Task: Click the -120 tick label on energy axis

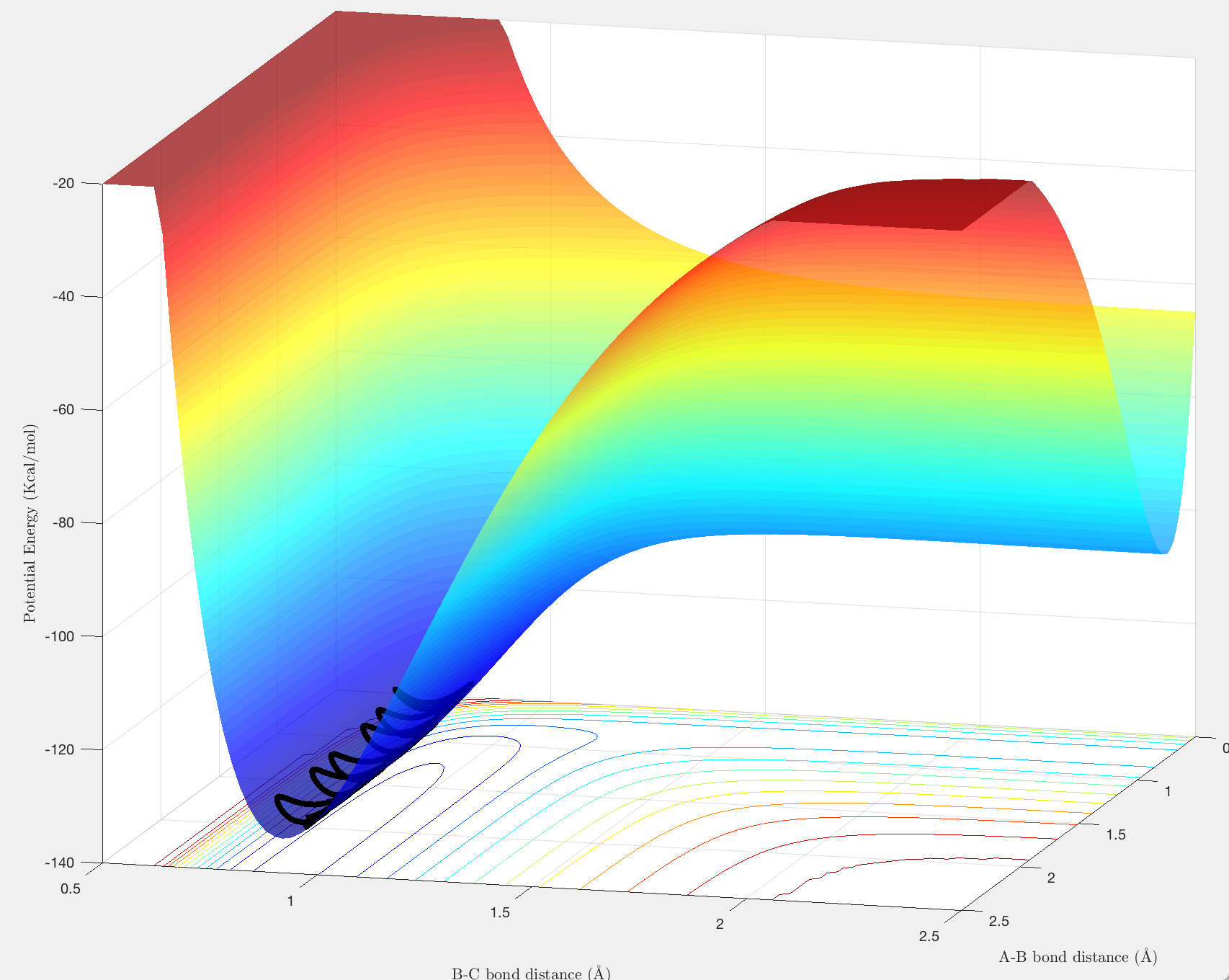Action: 60,749
